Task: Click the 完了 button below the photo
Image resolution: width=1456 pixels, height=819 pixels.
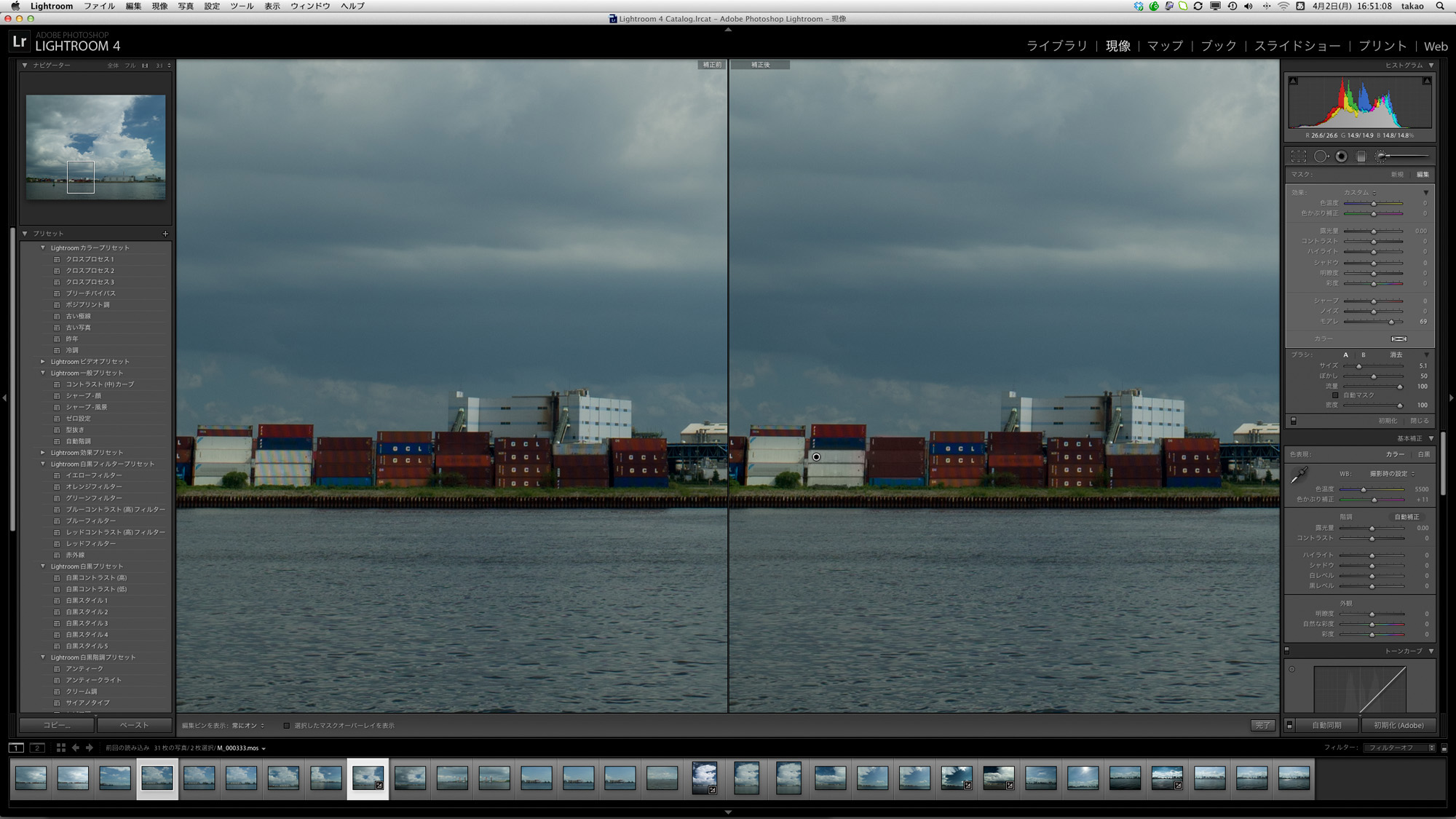Action: coord(1262,725)
